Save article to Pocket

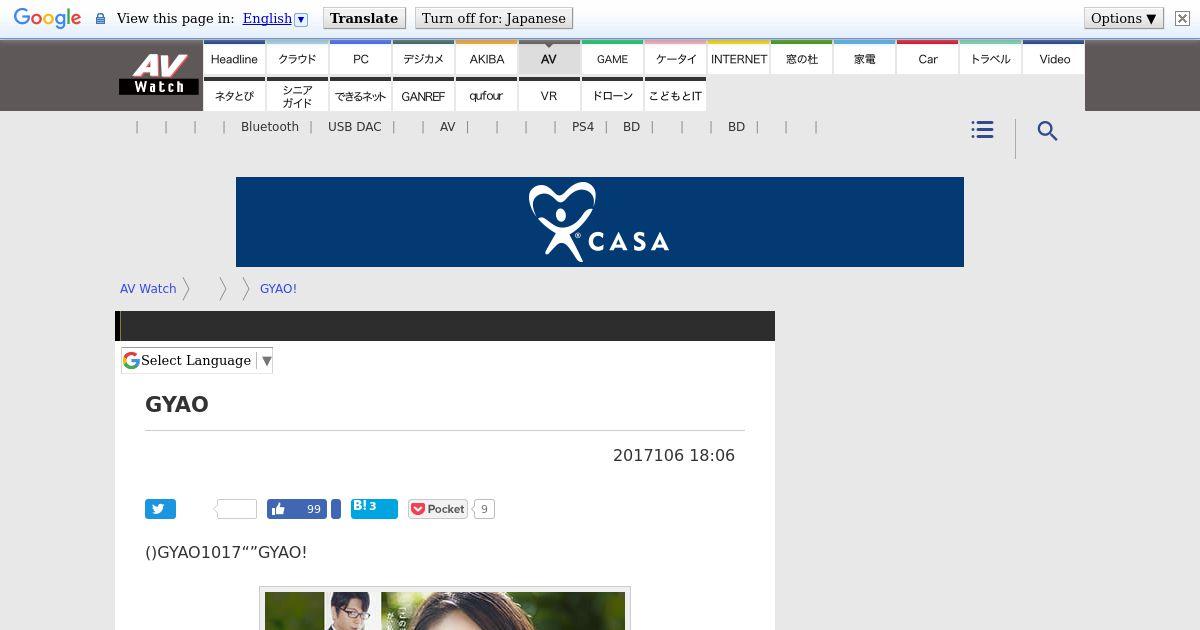[438, 509]
